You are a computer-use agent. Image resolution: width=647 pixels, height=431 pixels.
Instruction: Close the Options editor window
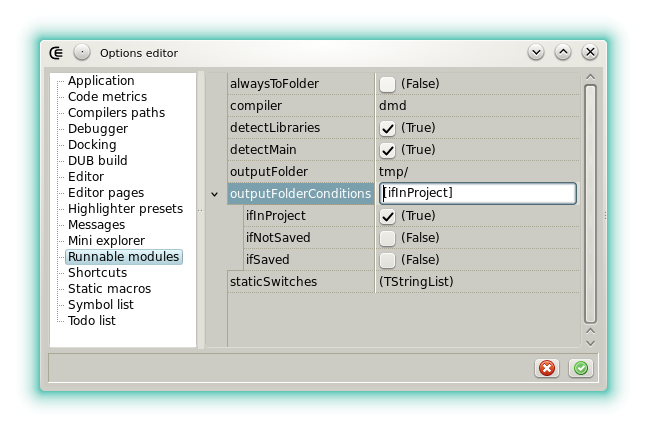tap(590, 52)
